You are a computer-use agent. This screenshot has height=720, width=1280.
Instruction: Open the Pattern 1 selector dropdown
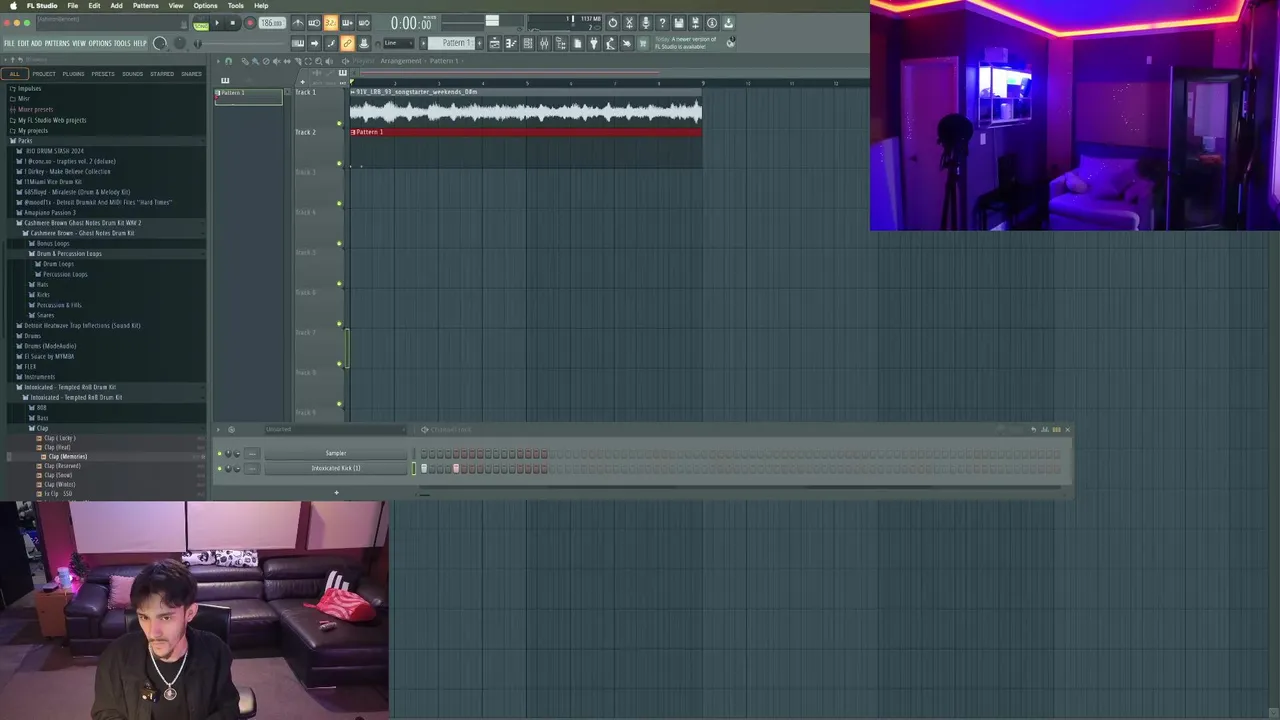[x=451, y=43]
